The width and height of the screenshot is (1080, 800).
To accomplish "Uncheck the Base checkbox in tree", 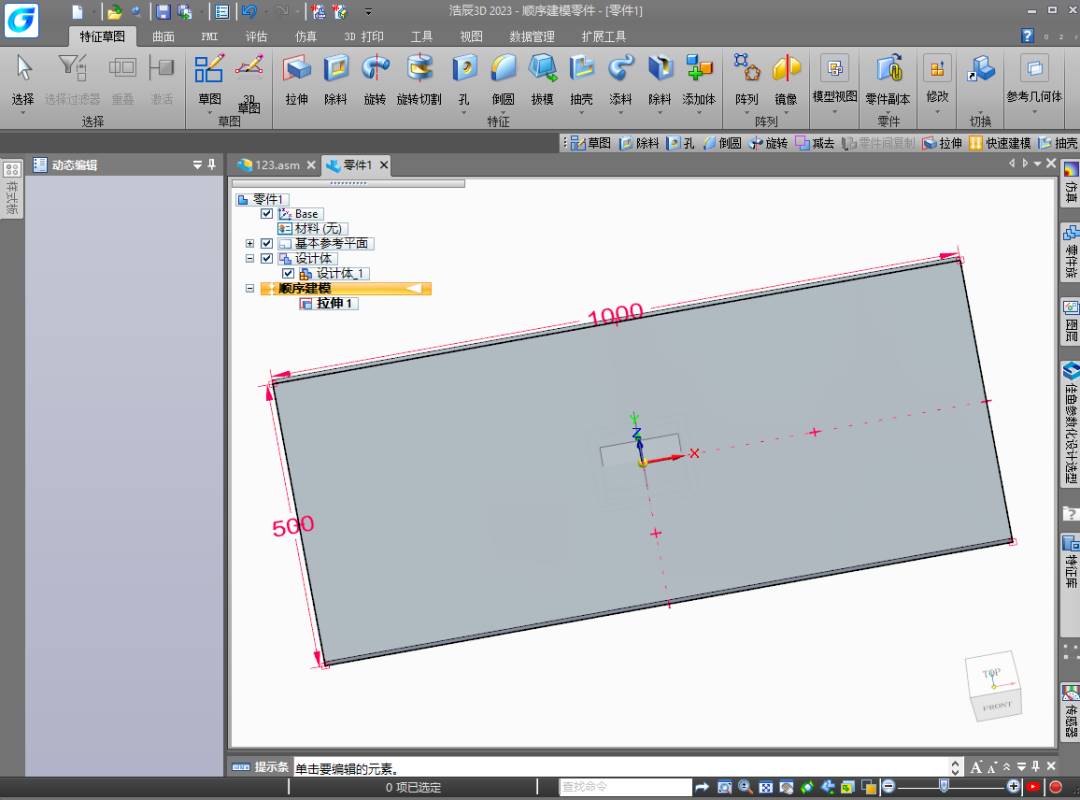I will tap(266, 214).
